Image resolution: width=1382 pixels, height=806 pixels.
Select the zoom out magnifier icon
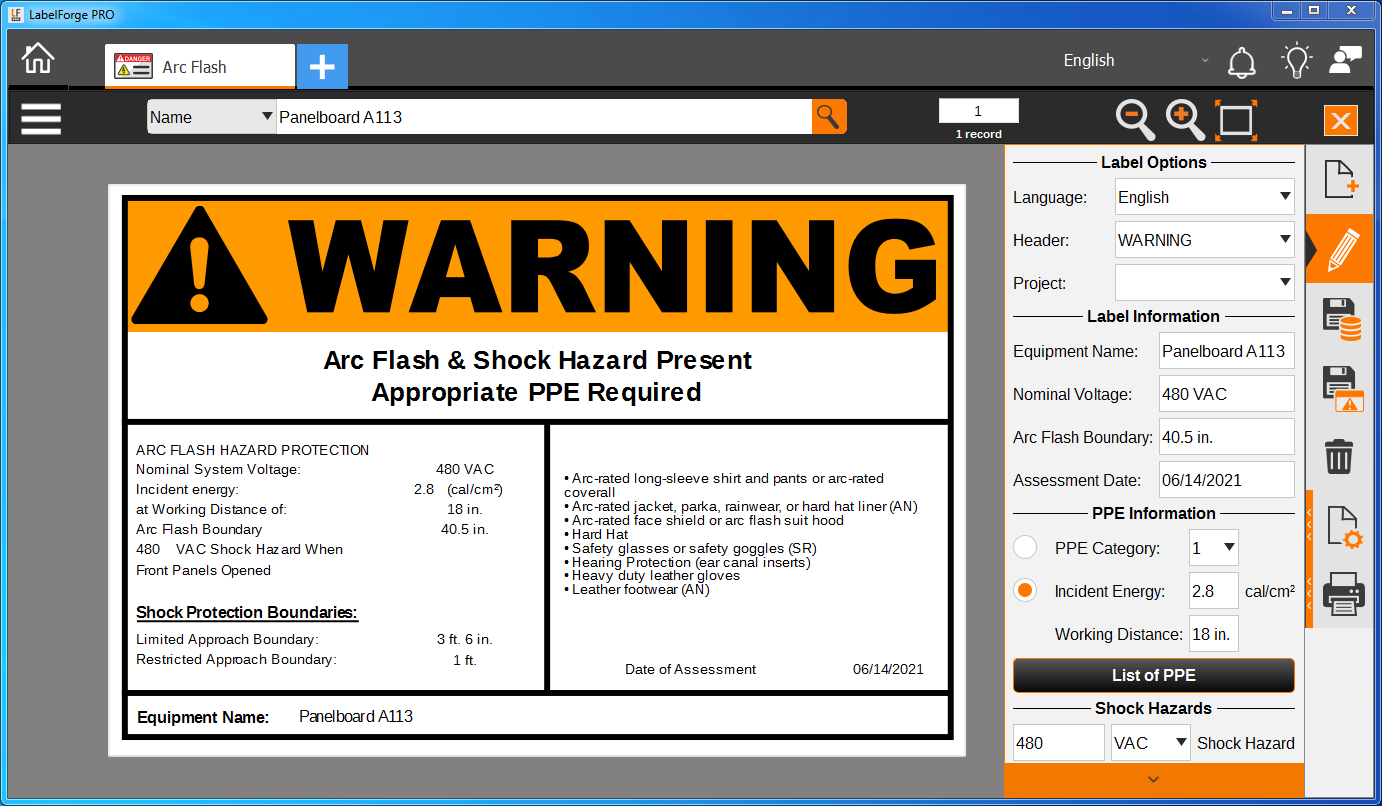[x=1135, y=120]
